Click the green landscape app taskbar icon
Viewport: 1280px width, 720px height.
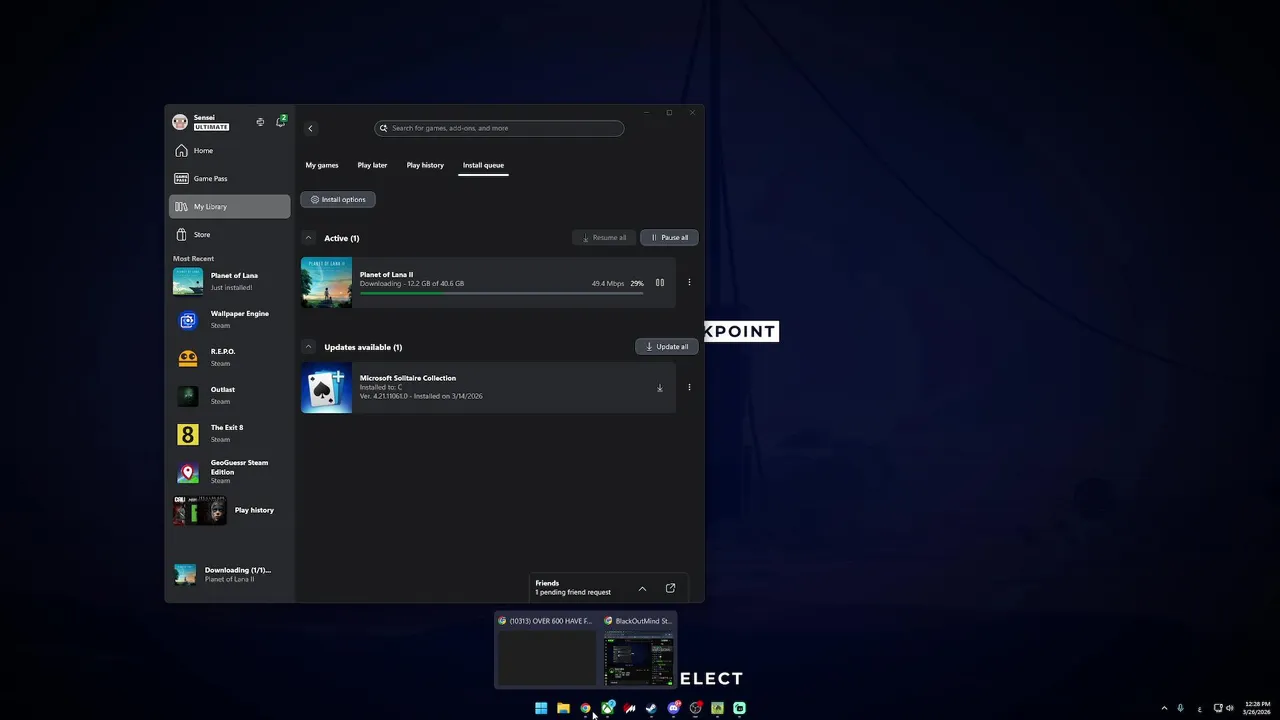717,708
